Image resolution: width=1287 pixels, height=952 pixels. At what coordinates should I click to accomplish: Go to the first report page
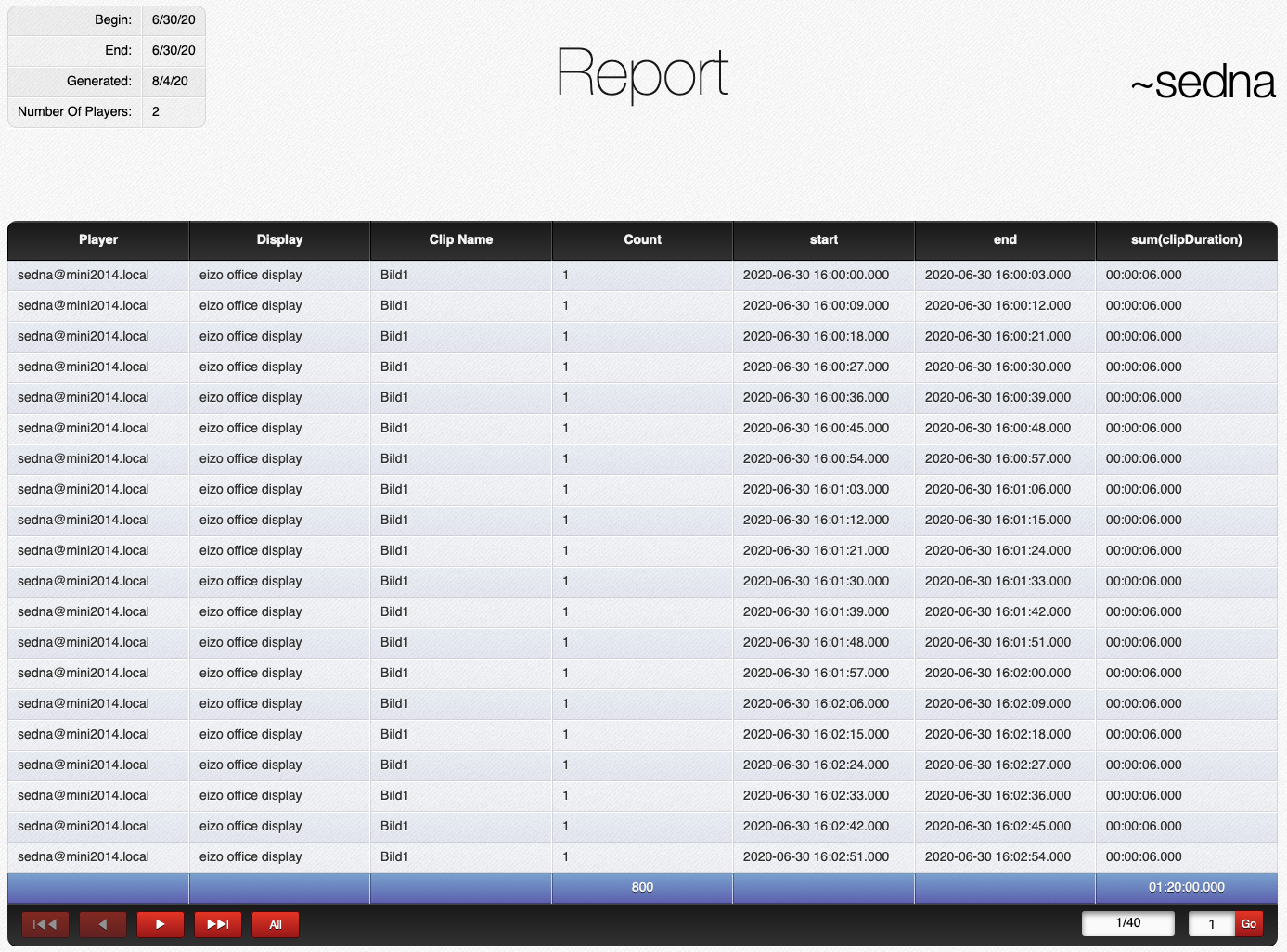tap(45, 924)
